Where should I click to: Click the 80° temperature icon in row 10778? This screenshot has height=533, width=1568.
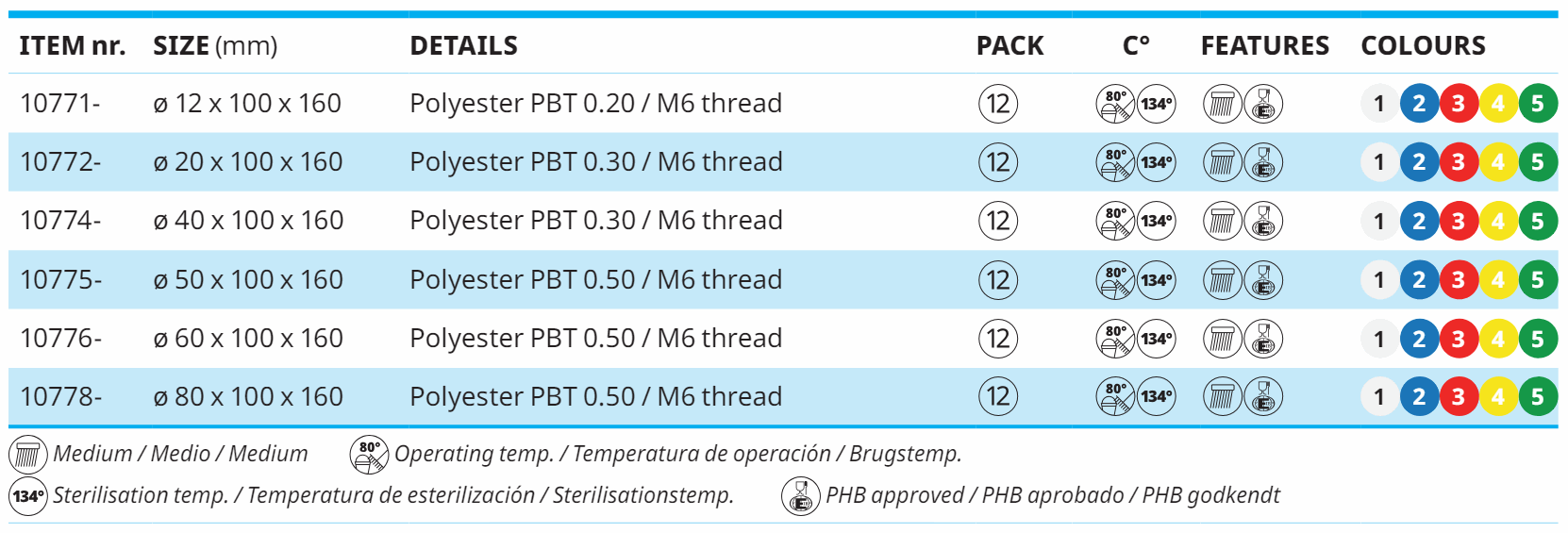[x=1115, y=397]
